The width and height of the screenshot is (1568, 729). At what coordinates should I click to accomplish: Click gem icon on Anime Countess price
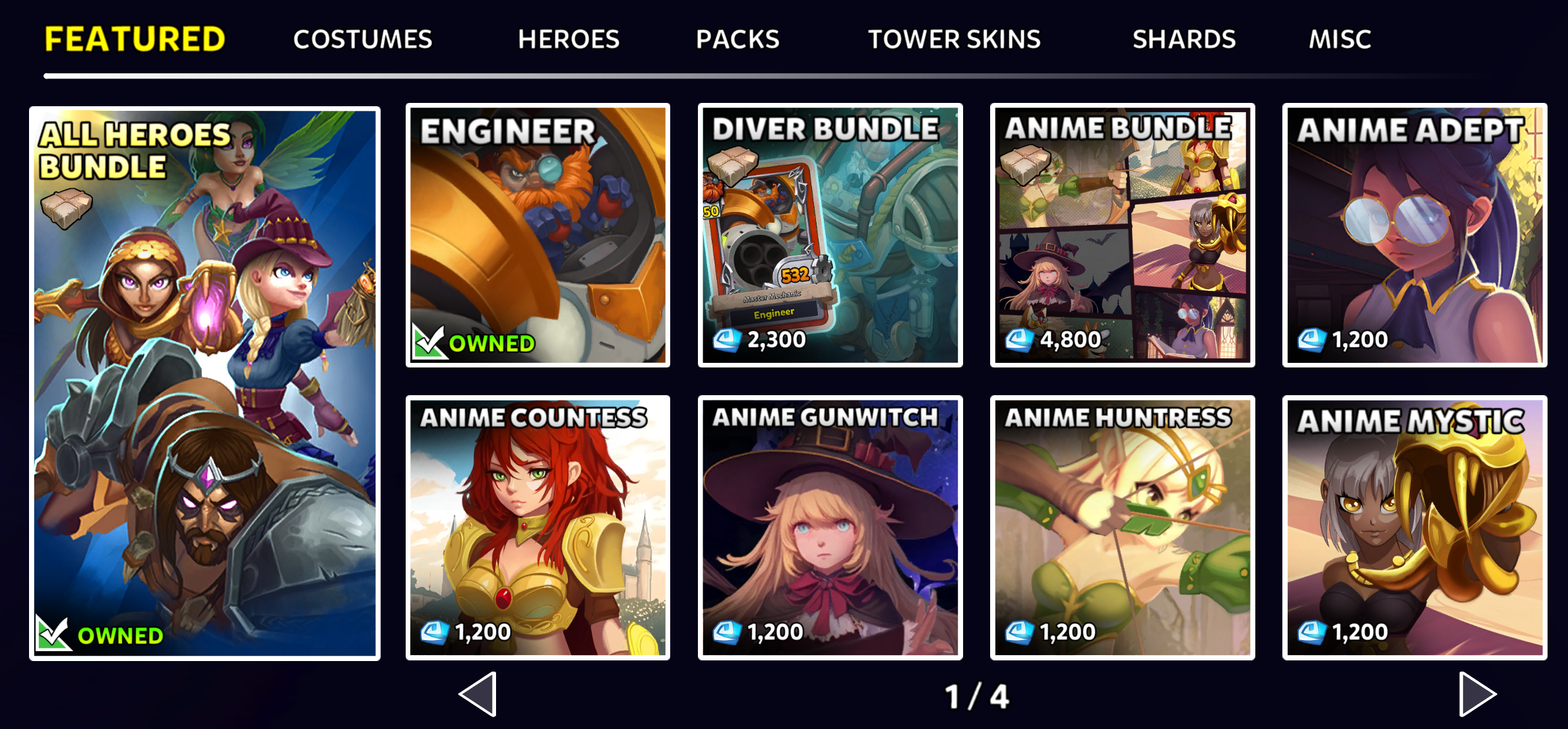(x=434, y=632)
